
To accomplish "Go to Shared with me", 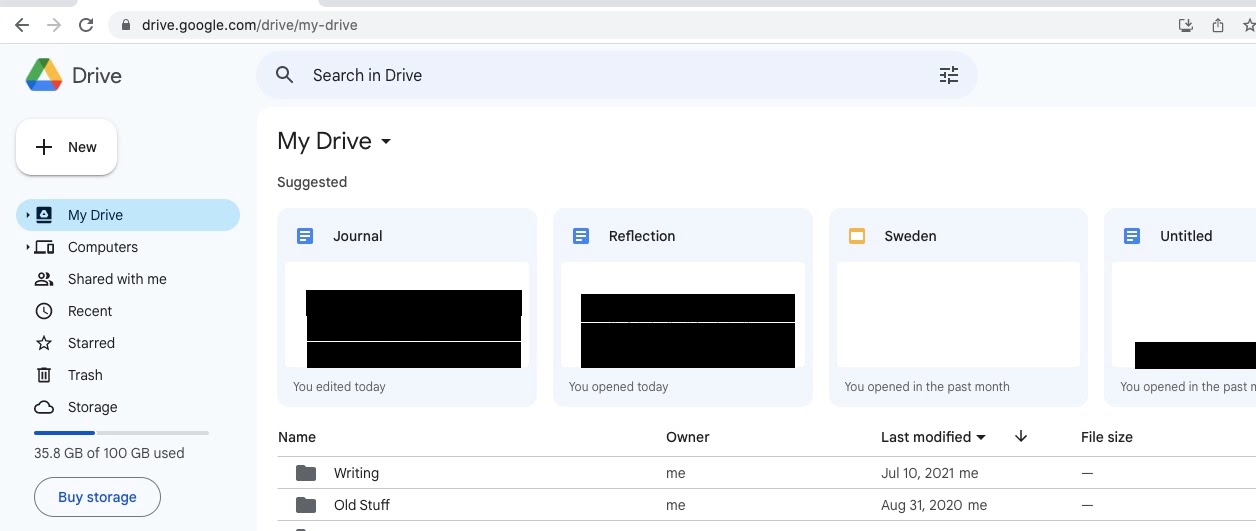I will pos(116,279).
